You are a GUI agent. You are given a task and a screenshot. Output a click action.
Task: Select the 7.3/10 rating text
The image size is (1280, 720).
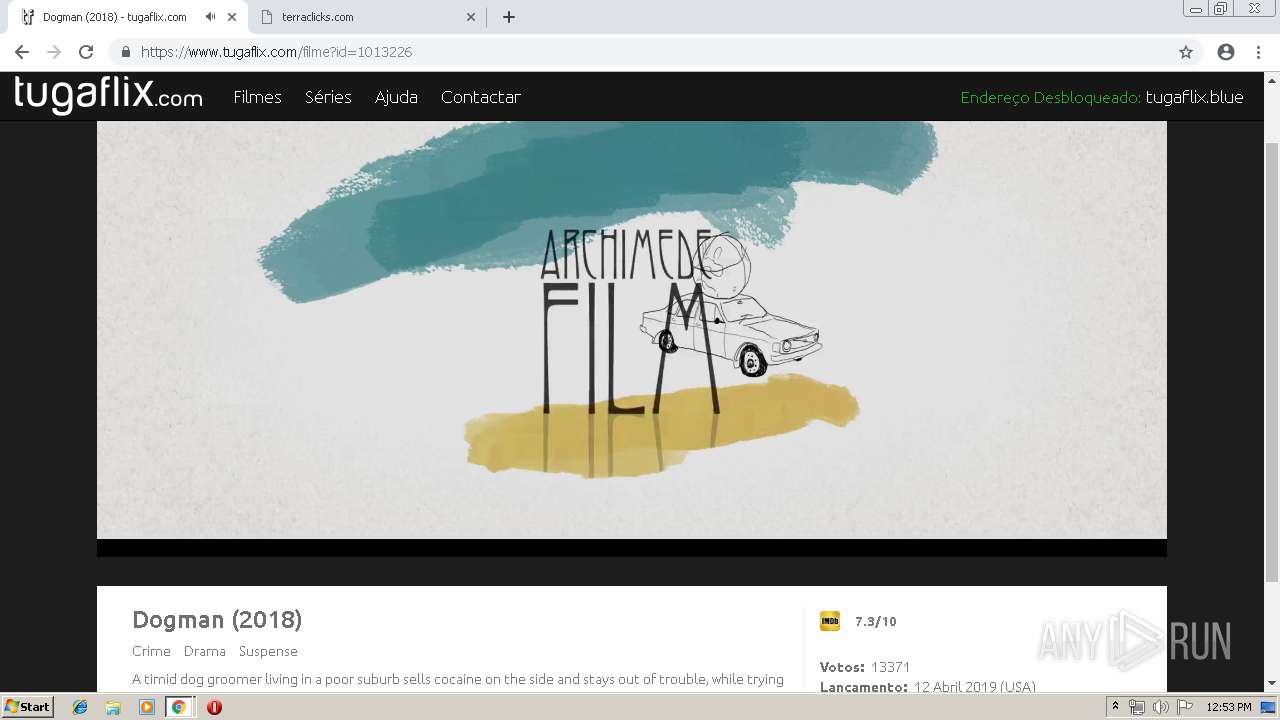click(876, 621)
